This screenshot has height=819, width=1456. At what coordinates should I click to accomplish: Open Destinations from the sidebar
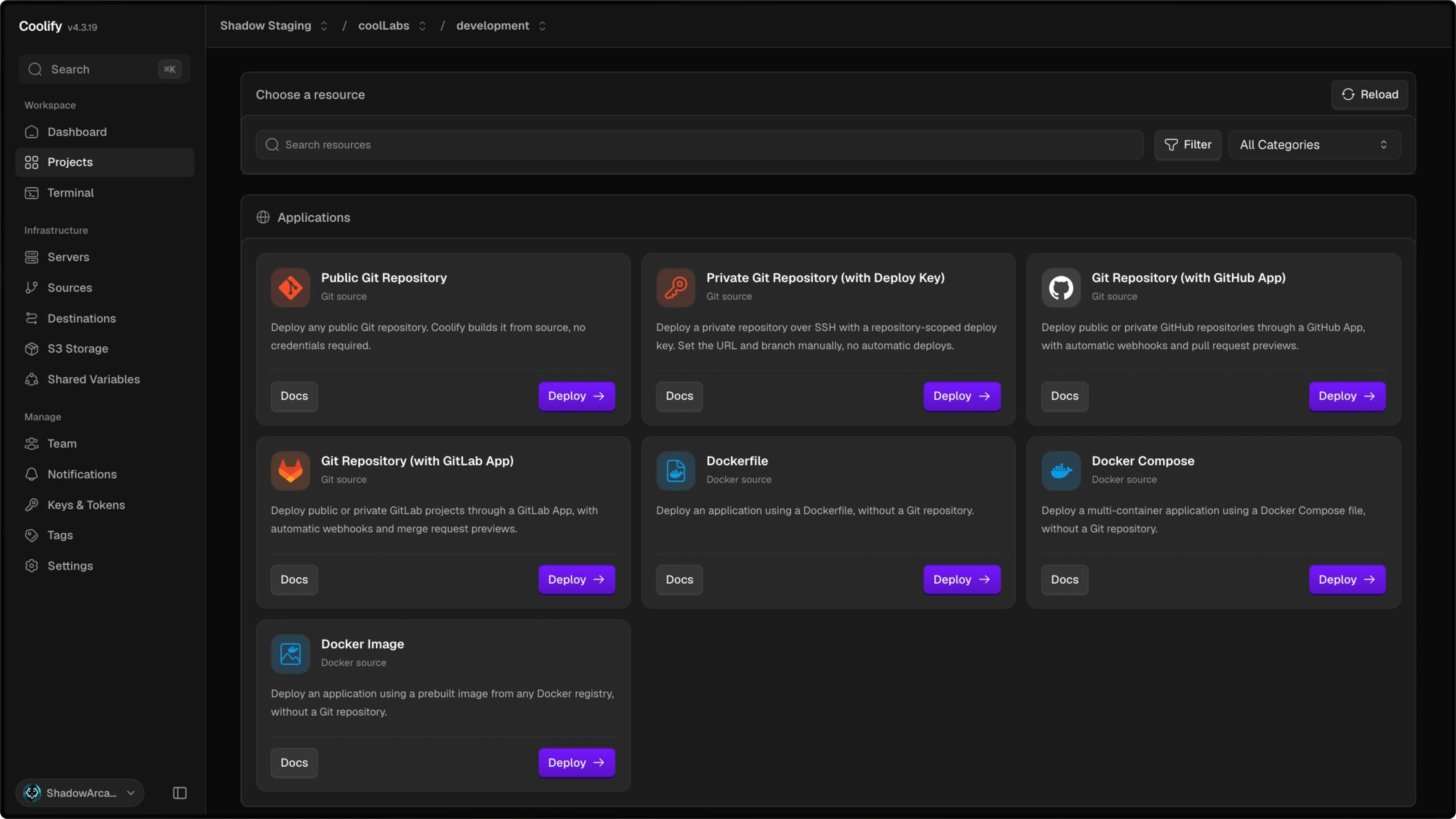(105, 318)
